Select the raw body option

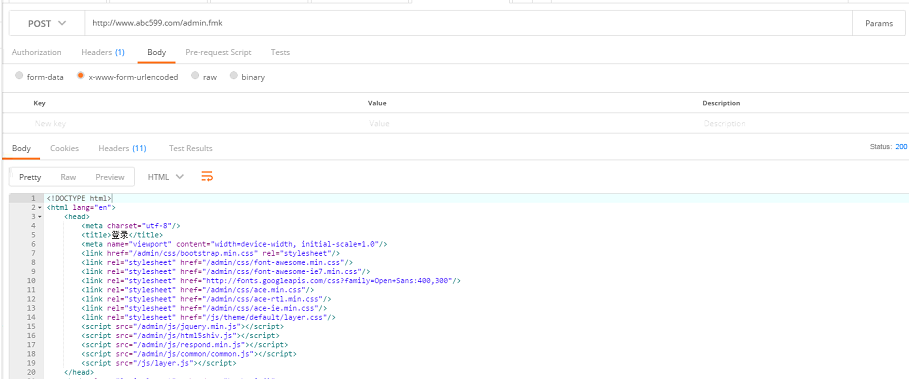(195, 76)
